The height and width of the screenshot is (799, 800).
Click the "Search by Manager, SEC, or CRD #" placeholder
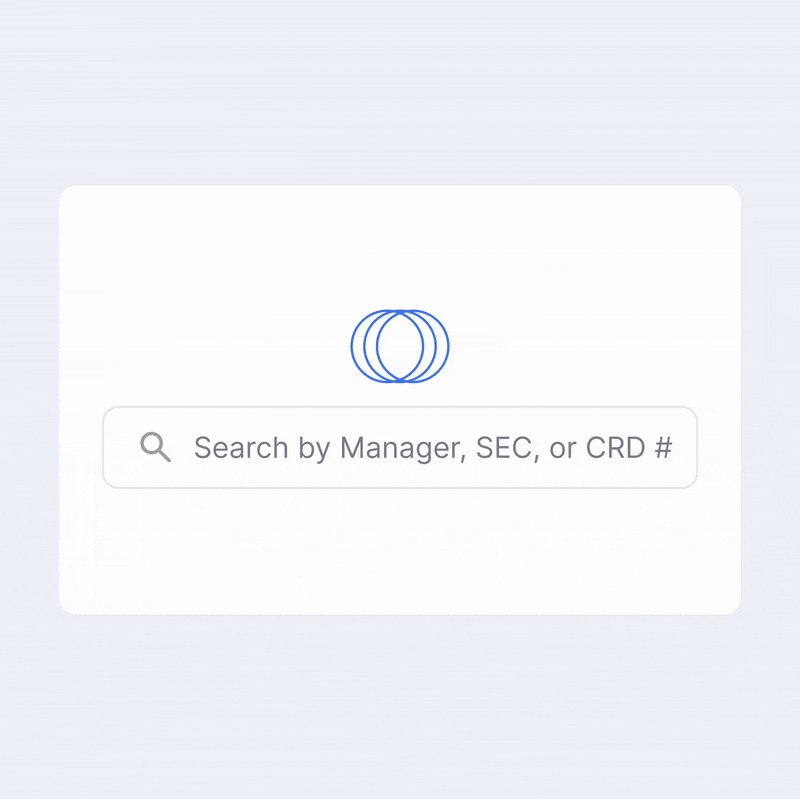(x=432, y=447)
